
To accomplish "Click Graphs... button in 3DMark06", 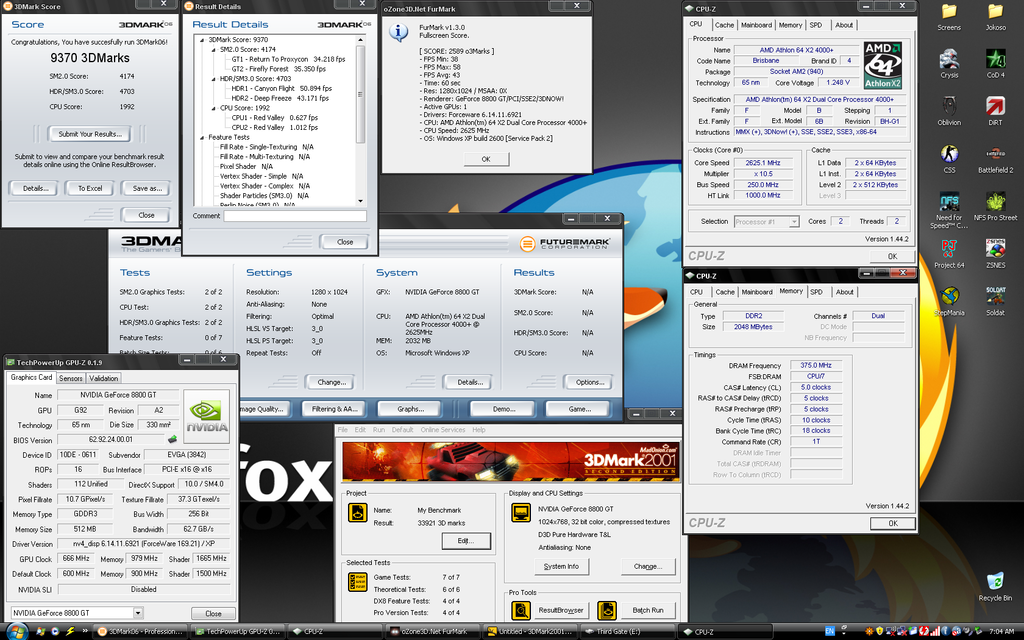I will point(411,409).
